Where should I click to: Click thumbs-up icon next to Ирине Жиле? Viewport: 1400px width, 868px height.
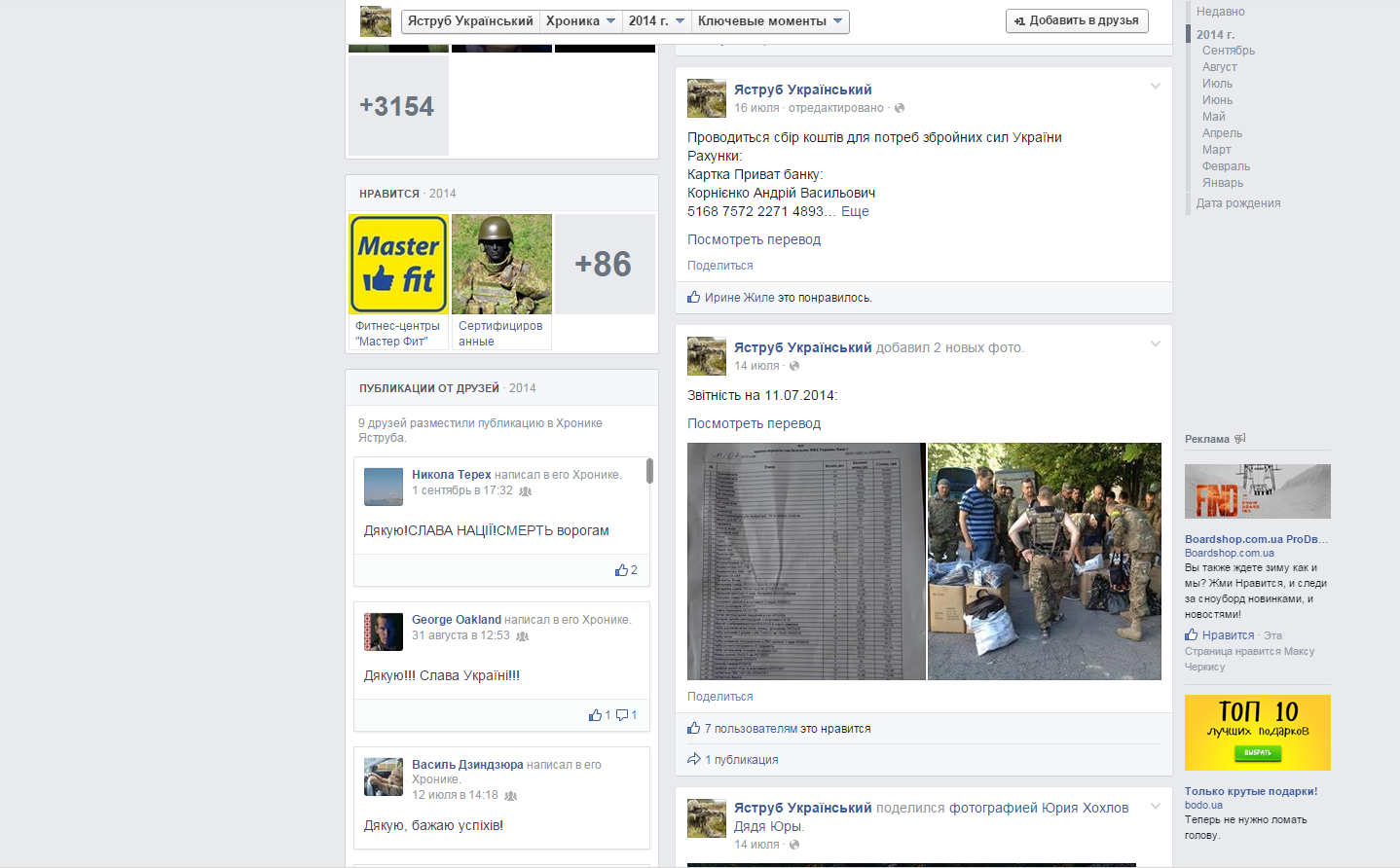694,298
